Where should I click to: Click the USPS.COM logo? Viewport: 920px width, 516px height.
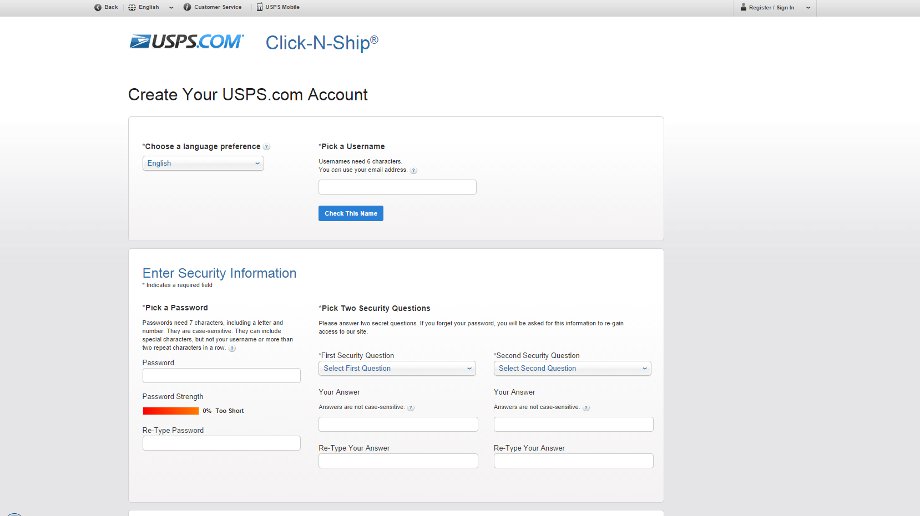point(187,42)
